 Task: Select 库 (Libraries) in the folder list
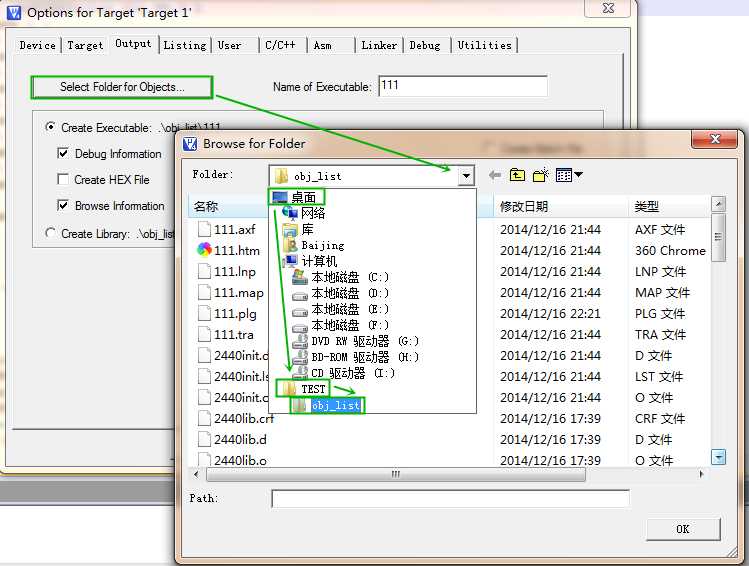click(x=298, y=230)
